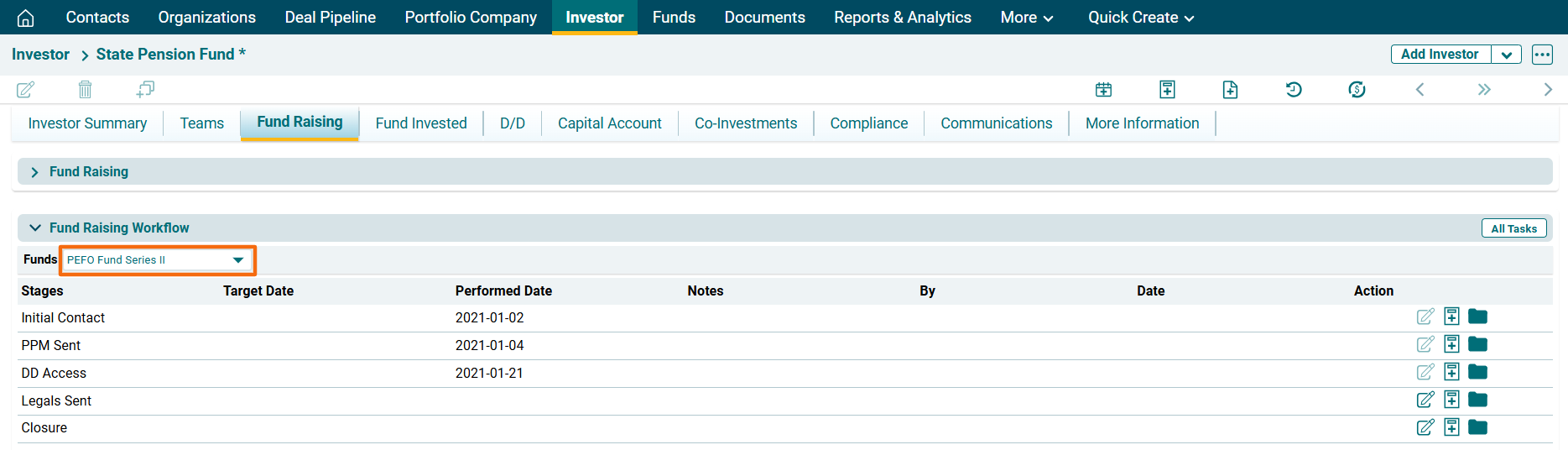Screen dimensions: 1568x450
Task: Switch to the Capital Account tab
Action: (609, 123)
